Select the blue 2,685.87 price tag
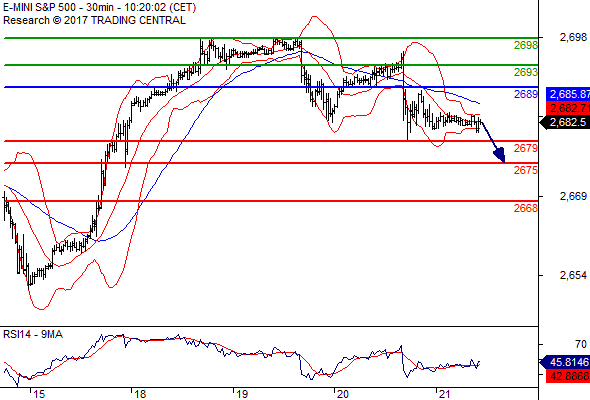This screenshot has height=400, width=590. click(x=568, y=94)
